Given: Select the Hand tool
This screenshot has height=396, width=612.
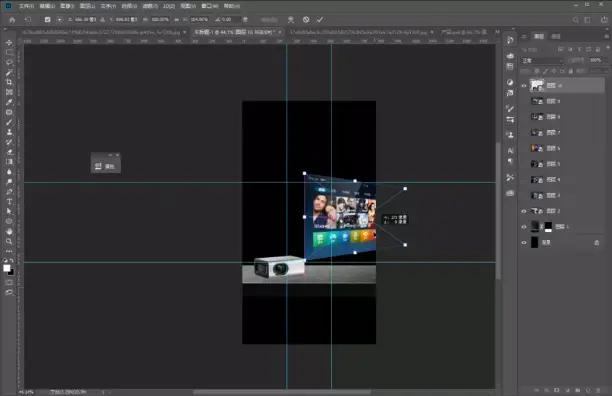Looking at the screenshot, I should pyautogui.click(x=9, y=231).
